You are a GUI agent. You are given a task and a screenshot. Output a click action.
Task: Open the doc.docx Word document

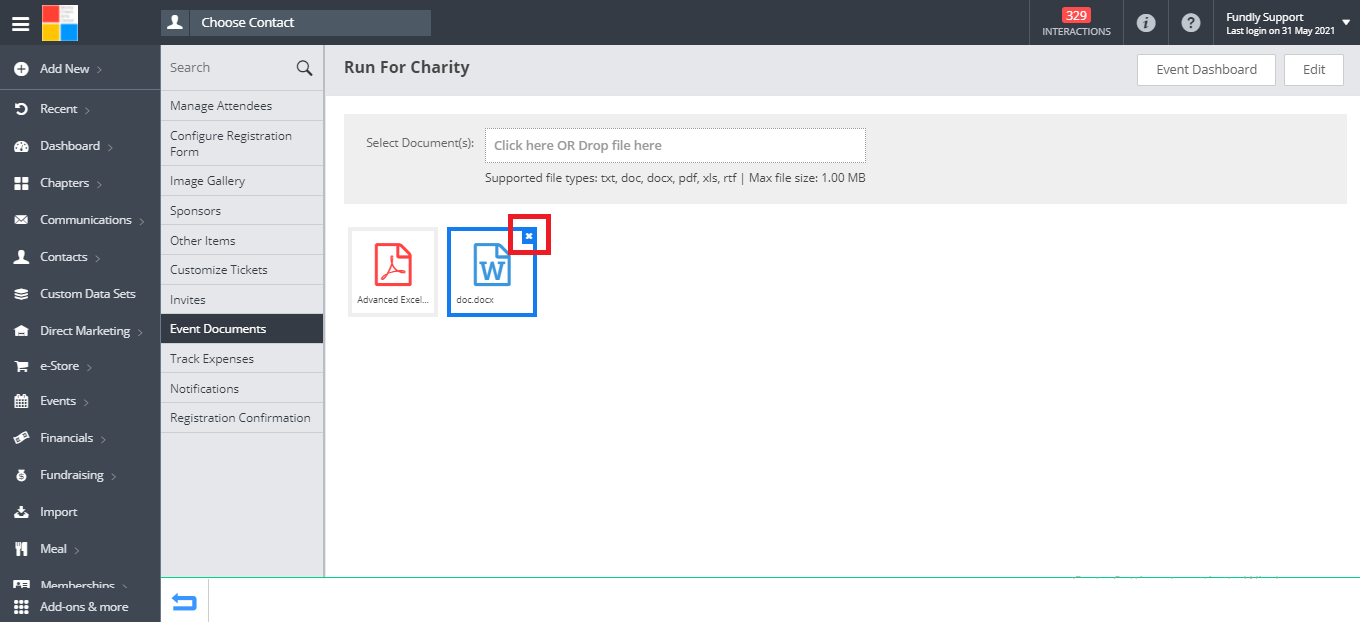(x=492, y=272)
